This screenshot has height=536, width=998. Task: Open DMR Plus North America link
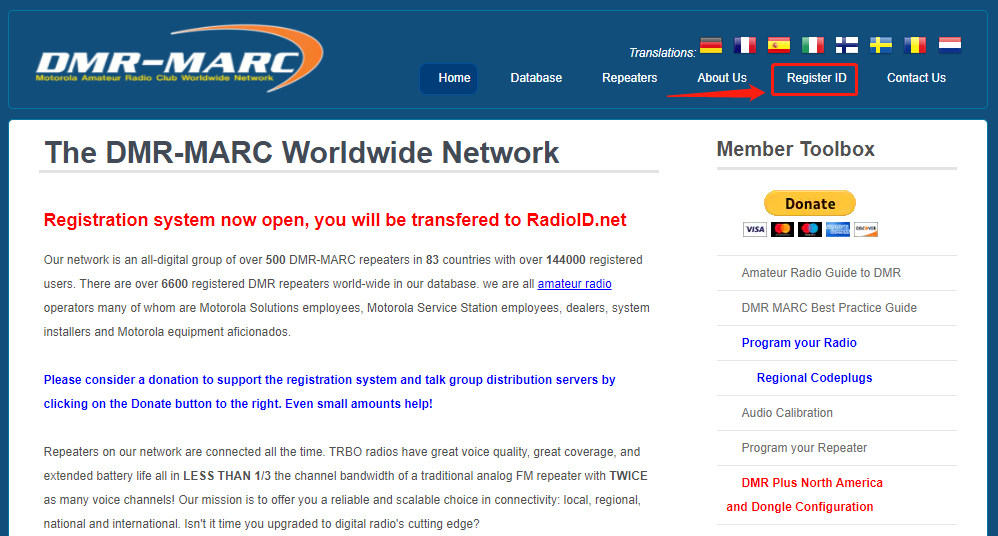[x=805, y=495]
